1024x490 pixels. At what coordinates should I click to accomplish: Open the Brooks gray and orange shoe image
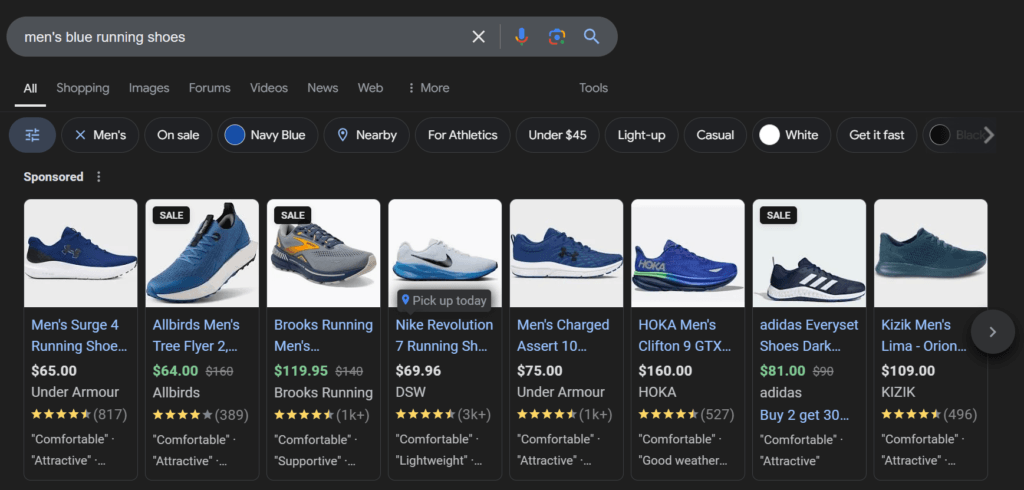pyautogui.click(x=324, y=253)
